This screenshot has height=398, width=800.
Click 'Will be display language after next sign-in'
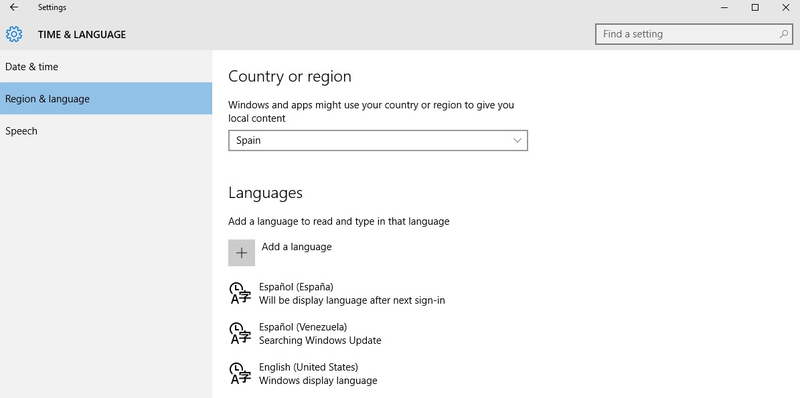[x=352, y=301]
